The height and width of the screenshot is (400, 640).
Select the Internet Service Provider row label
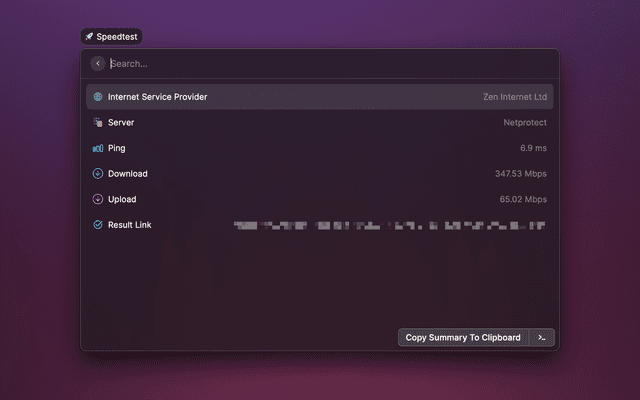coord(157,97)
